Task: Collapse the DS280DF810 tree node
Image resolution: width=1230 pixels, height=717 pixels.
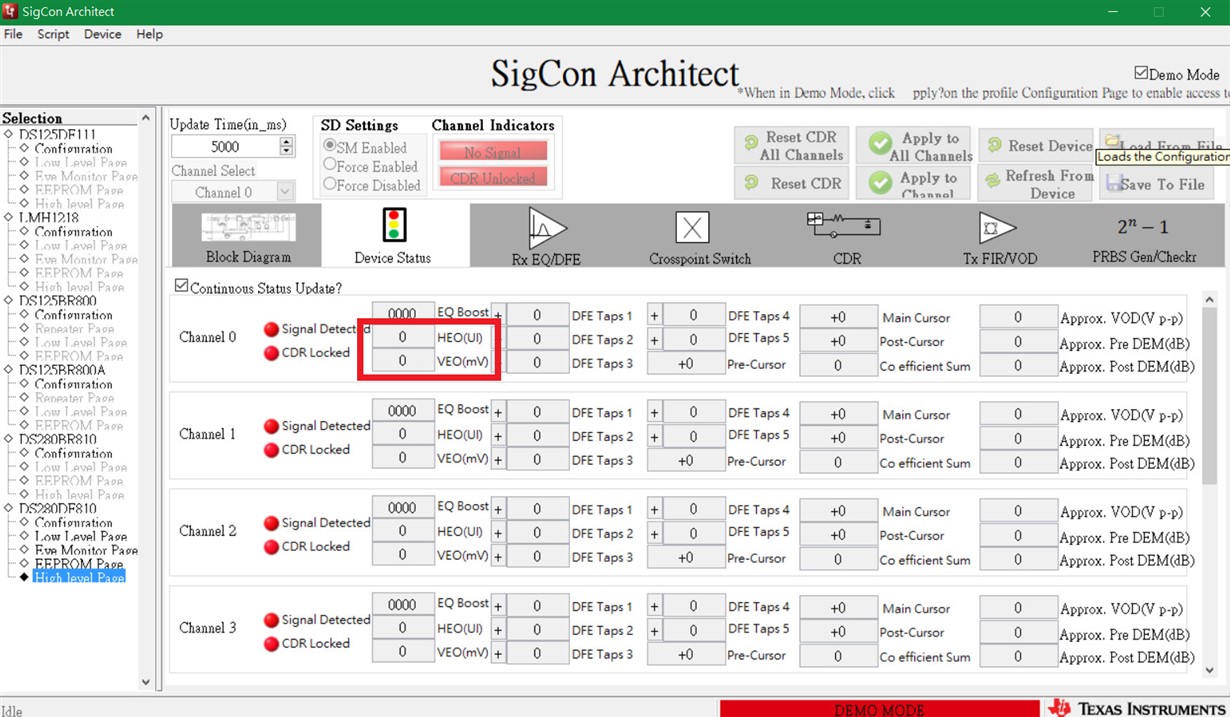Action: tap(8, 508)
